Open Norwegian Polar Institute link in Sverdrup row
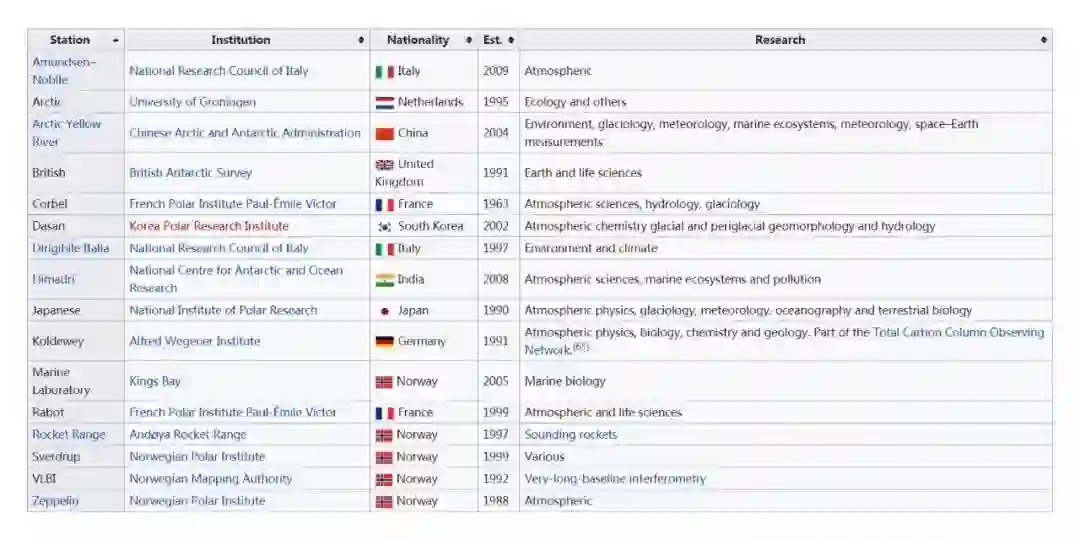This screenshot has width=1080, height=540. (197, 457)
